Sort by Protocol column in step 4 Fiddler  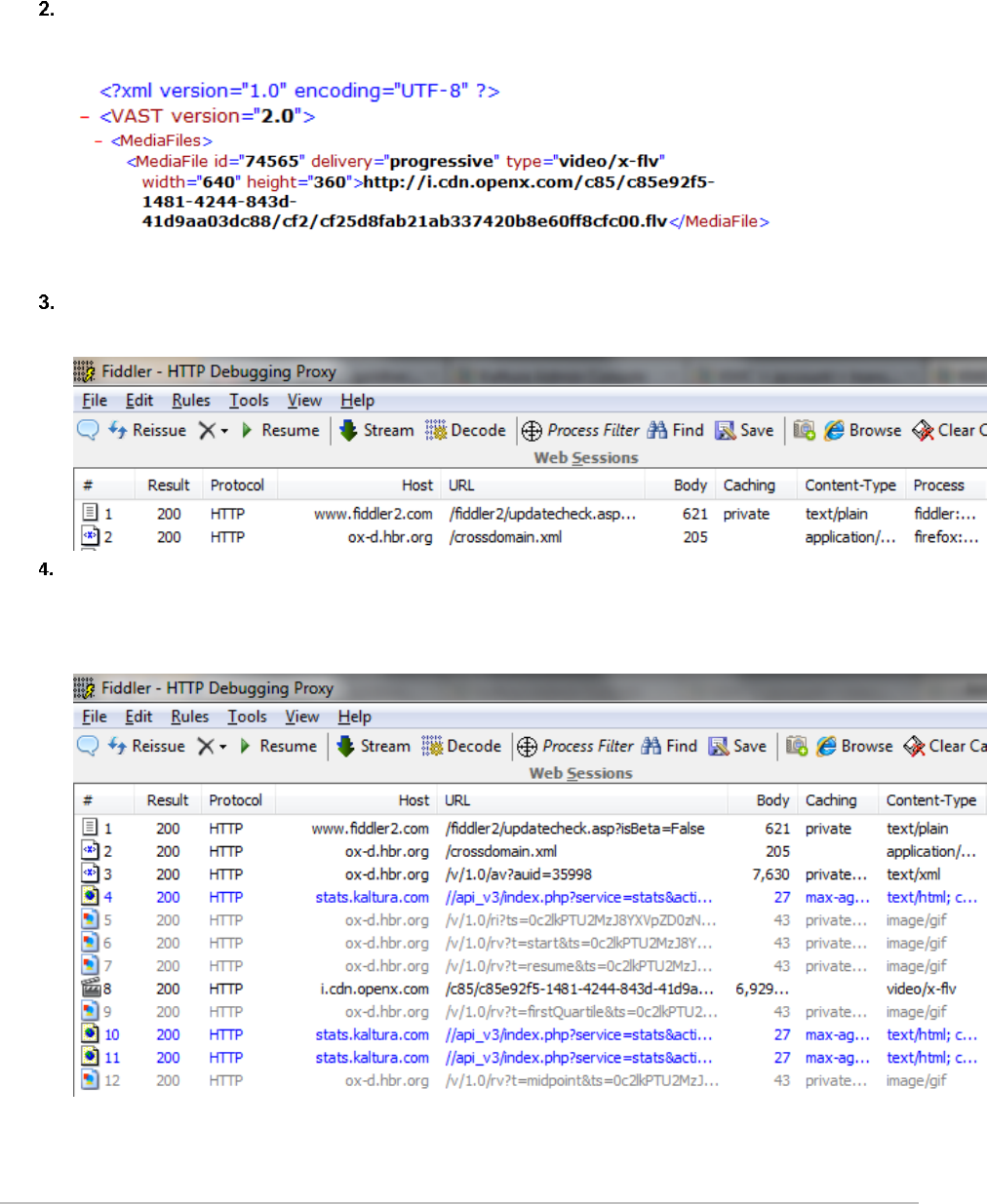pyautogui.click(x=235, y=800)
